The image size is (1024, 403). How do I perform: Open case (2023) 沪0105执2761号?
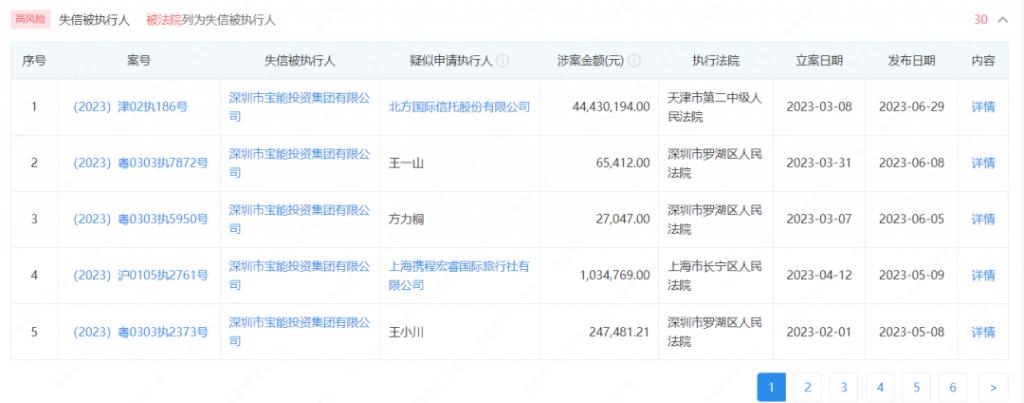tap(140, 276)
